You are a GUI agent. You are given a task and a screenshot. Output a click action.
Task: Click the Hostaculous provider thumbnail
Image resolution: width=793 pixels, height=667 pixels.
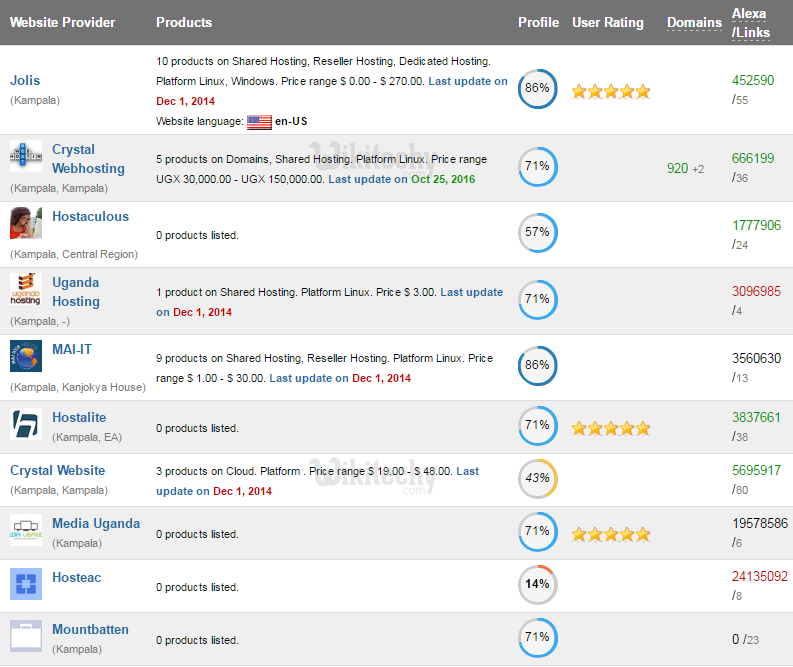26,223
